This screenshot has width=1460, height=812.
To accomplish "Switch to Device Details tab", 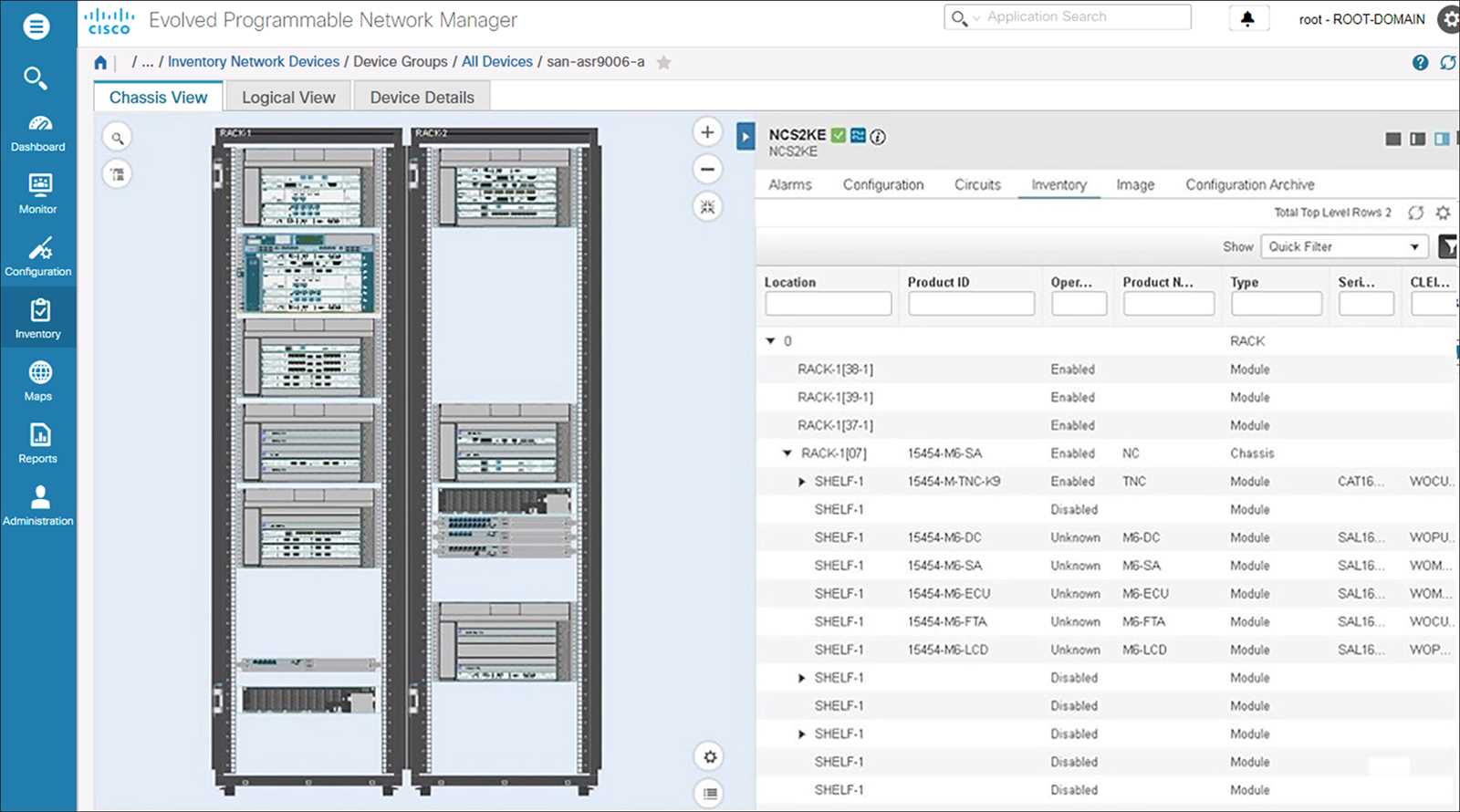I will click(422, 97).
